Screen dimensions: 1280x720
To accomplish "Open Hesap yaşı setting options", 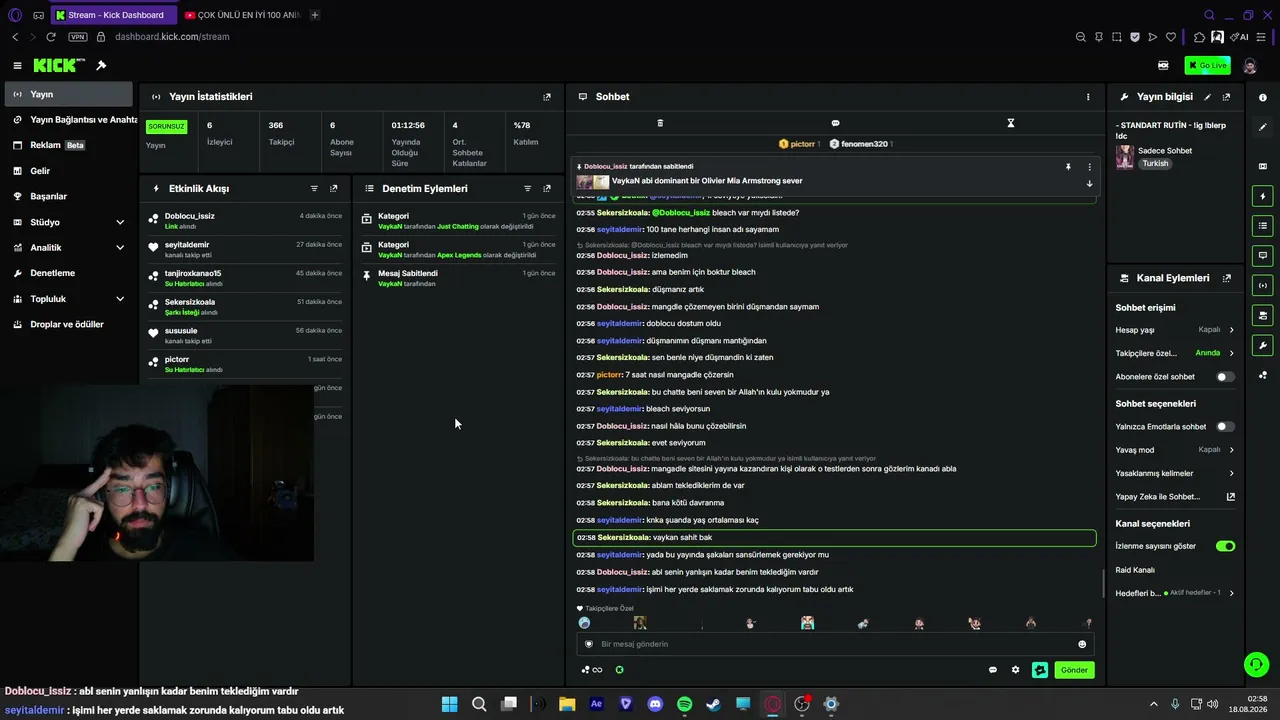I will [1175, 330].
